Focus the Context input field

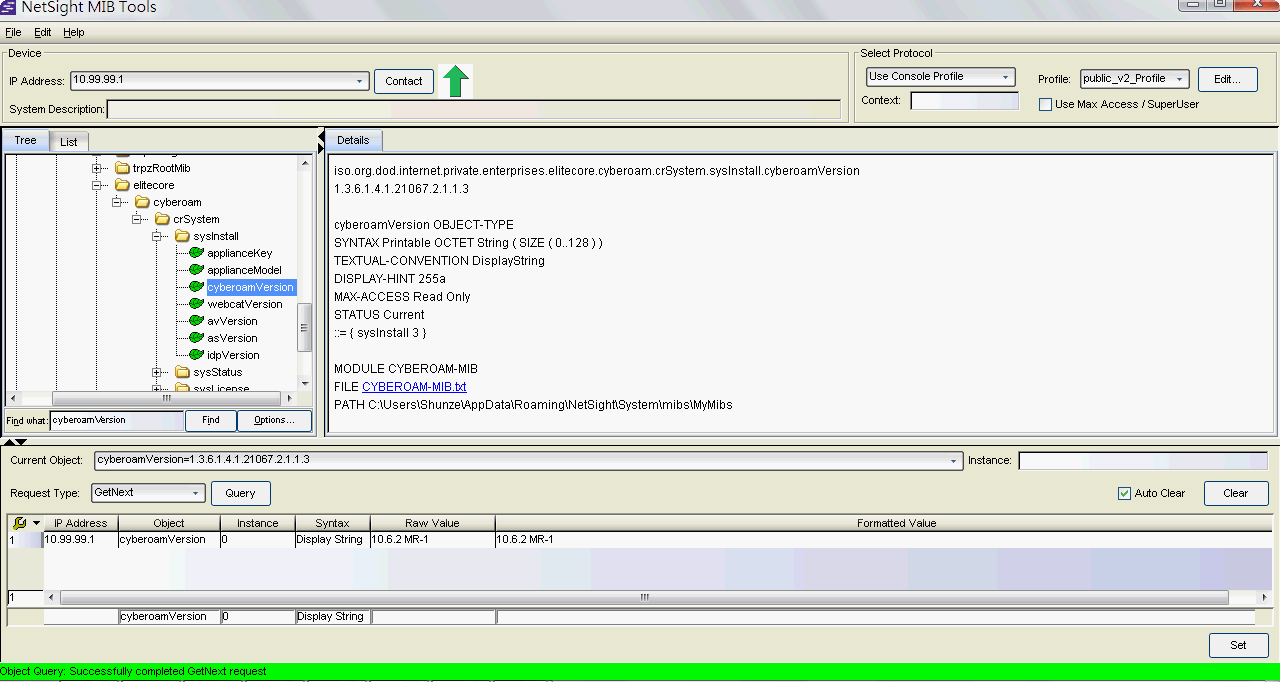click(964, 101)
